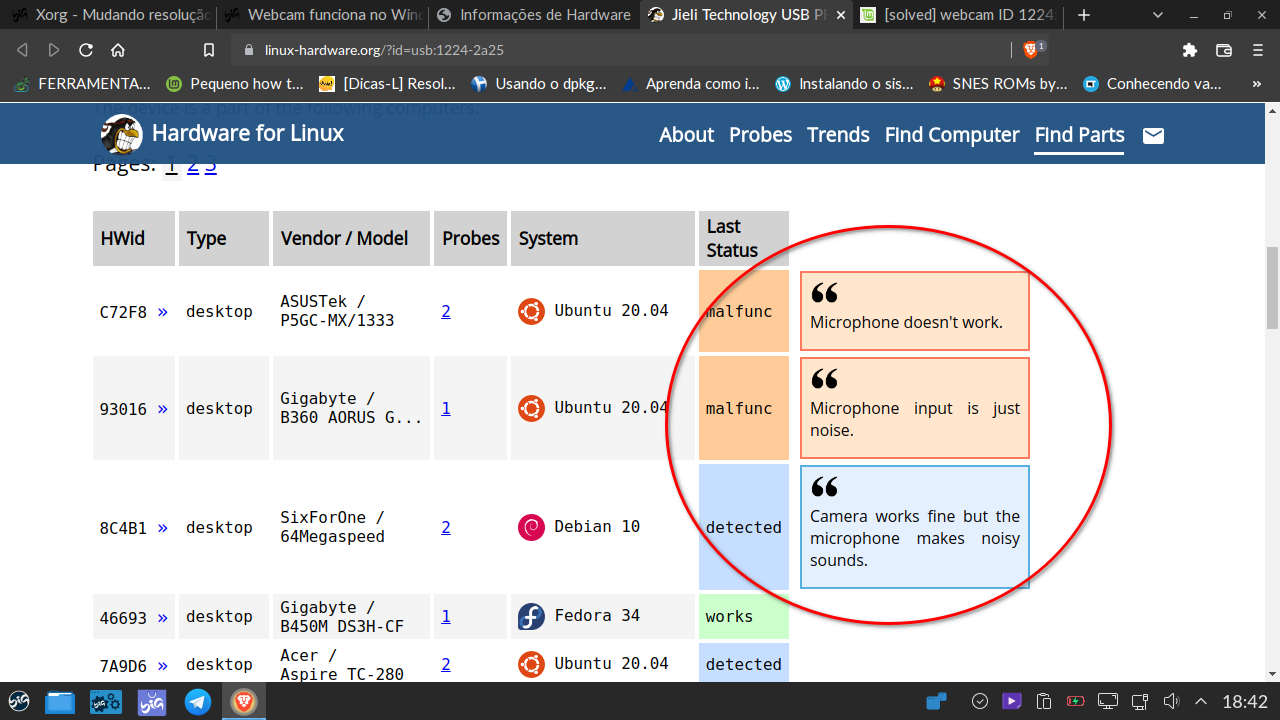Open FERRAMENTA... bookmark
This screenshot has height=720, width=1280.
[x=82, y=84]
